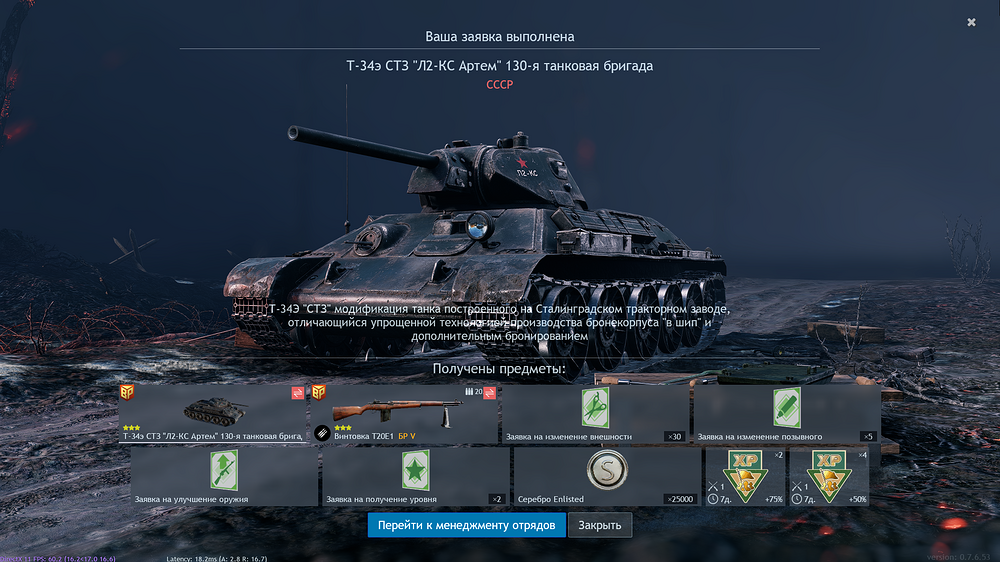This screenshot has height=562, width=1000.
Task: Click the Заявка на изменение позывного label
Action: [760, 437]
